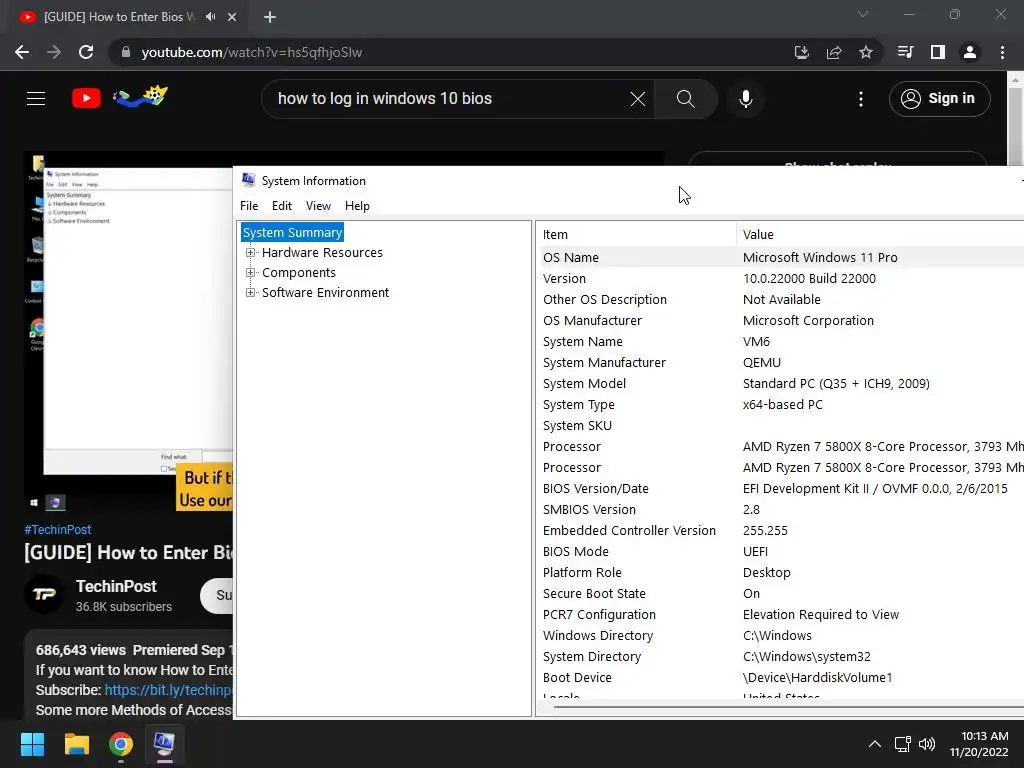Click the share page icon in address bar

pyautogui.click(x=834, y=52)
